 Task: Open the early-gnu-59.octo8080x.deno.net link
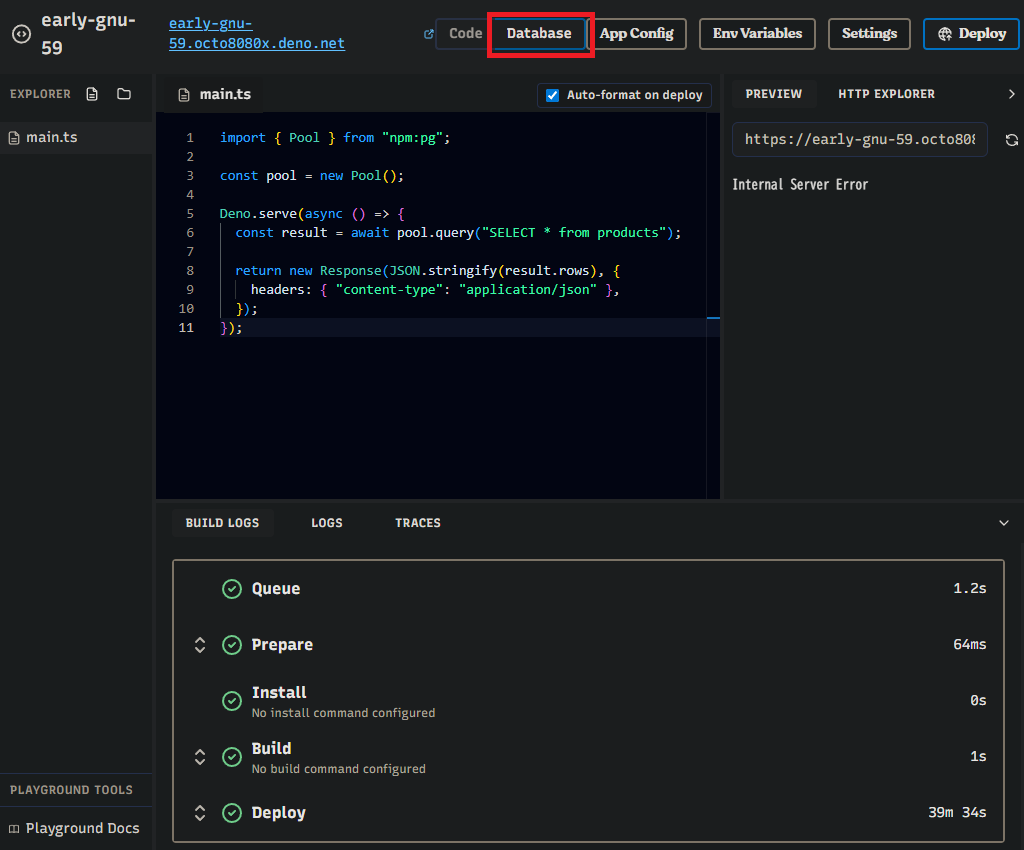[256, 34]
